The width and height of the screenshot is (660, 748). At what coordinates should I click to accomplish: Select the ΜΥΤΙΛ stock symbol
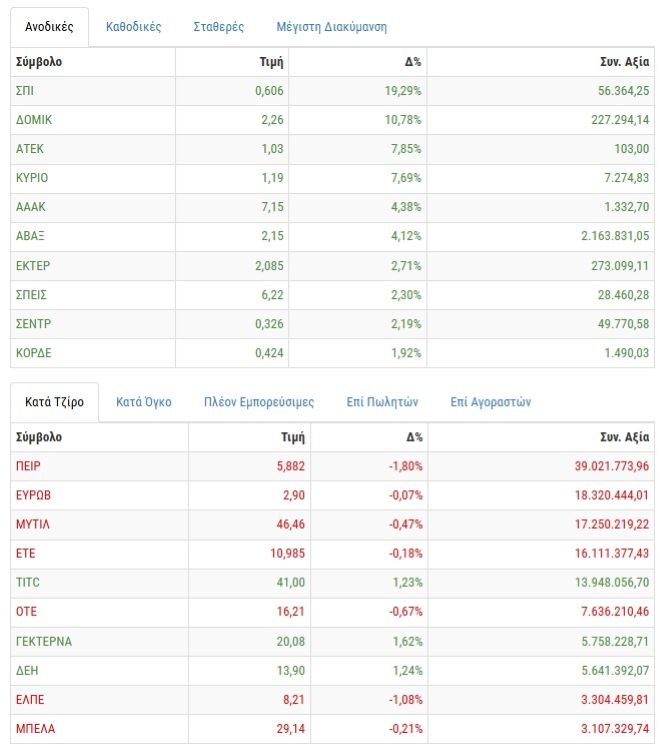click(33, 525)
